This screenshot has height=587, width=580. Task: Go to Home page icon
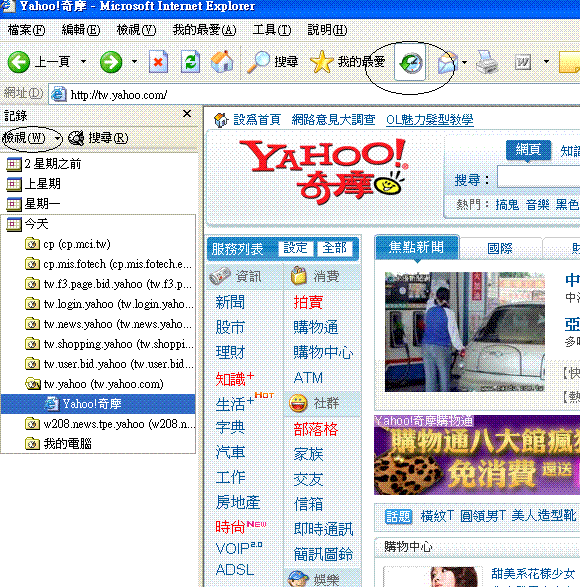[x=222, y=62]
